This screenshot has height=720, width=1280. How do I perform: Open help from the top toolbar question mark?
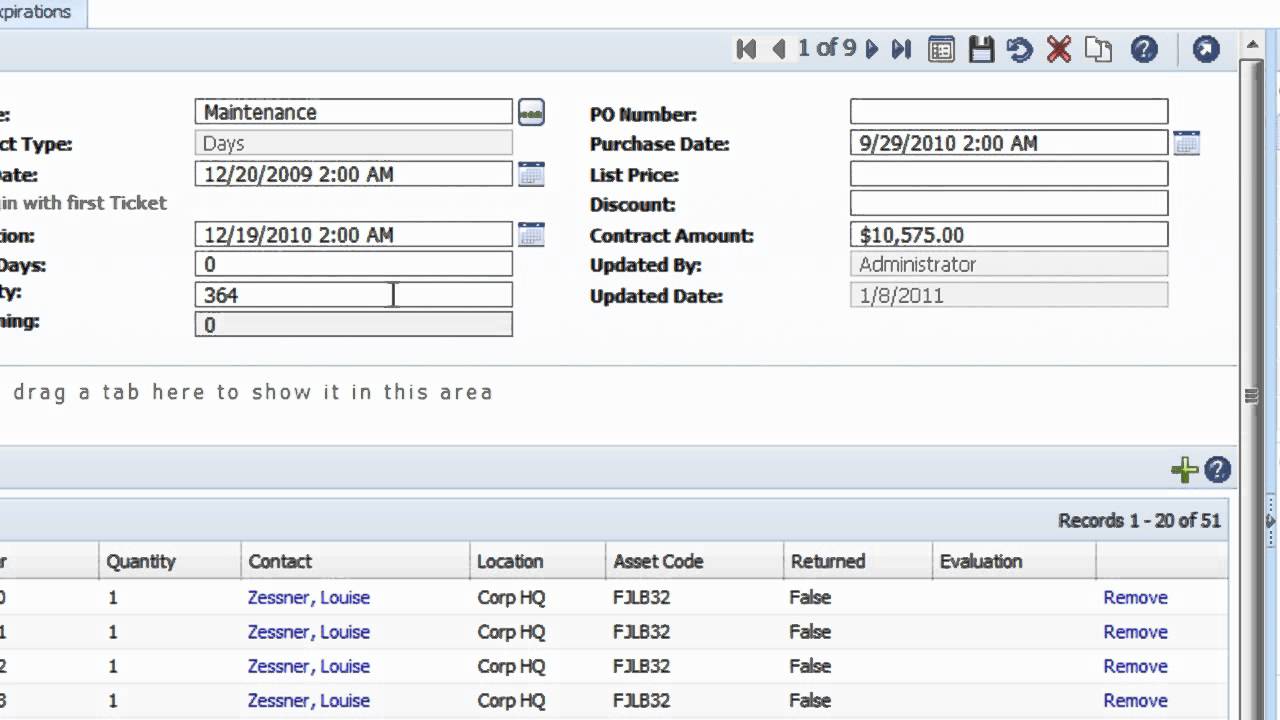(x=1144, y=49)
